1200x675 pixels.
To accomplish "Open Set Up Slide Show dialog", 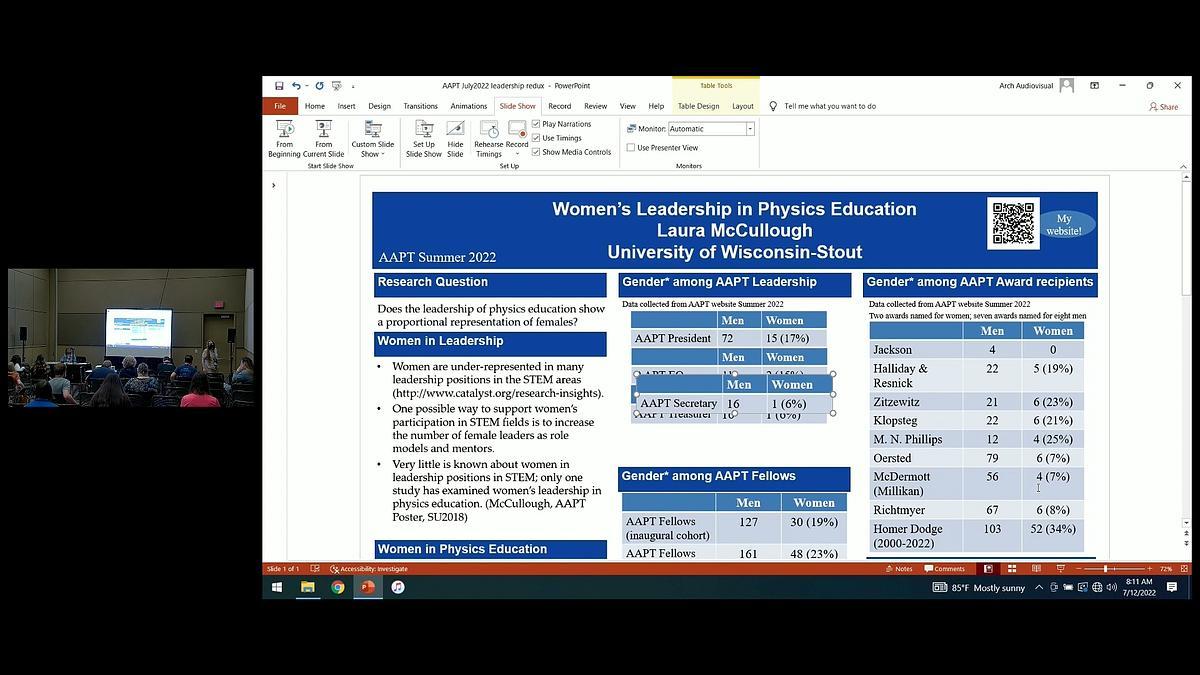I will coord(424,139).
